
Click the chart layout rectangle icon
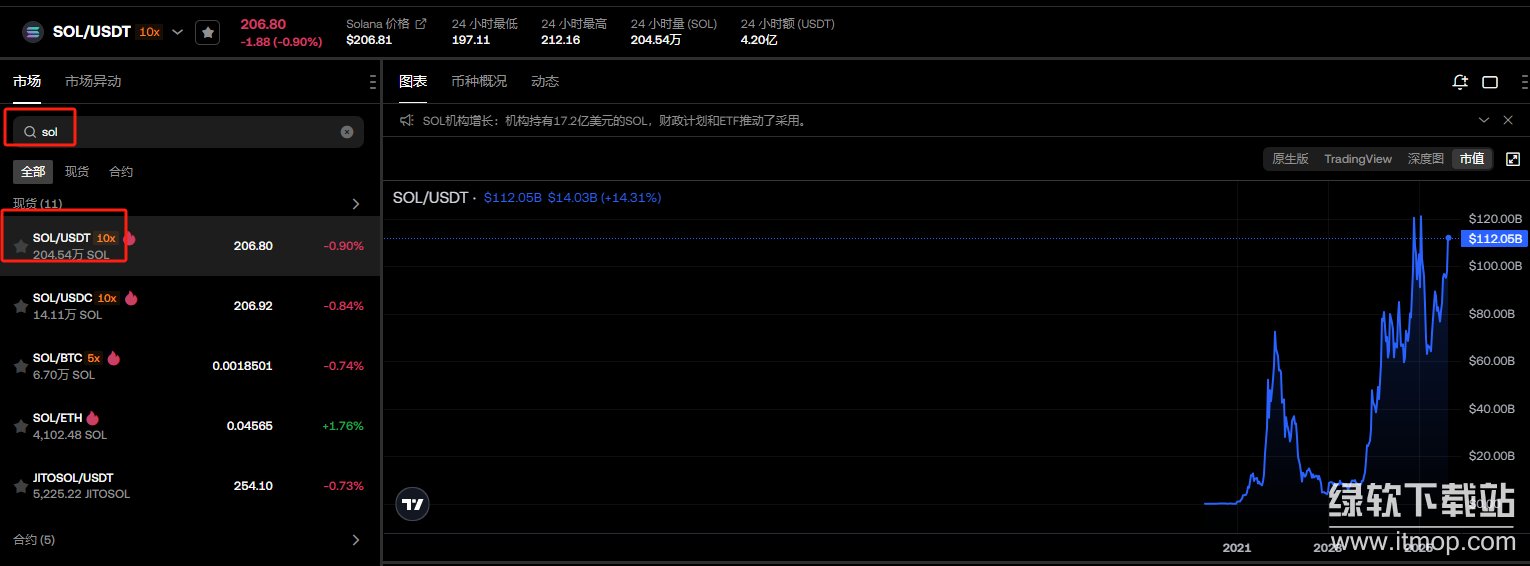pos(1490,82)
